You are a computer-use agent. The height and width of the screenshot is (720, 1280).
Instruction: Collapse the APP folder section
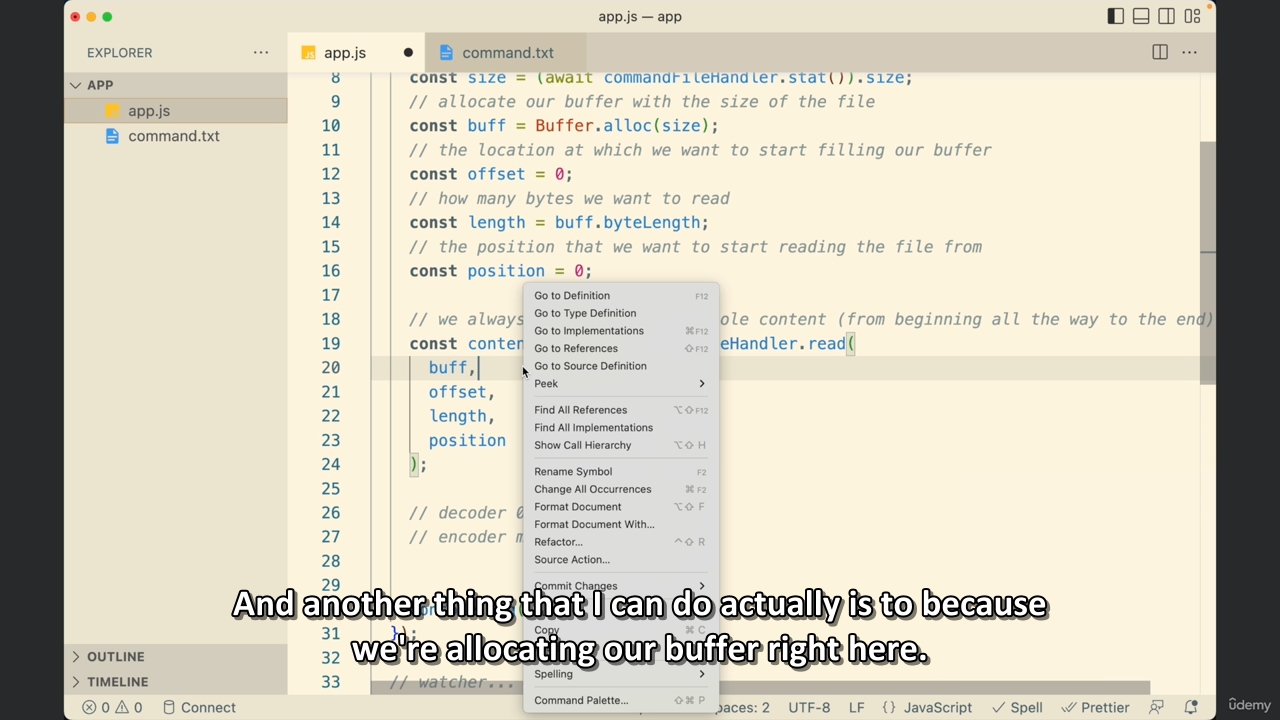176,85
